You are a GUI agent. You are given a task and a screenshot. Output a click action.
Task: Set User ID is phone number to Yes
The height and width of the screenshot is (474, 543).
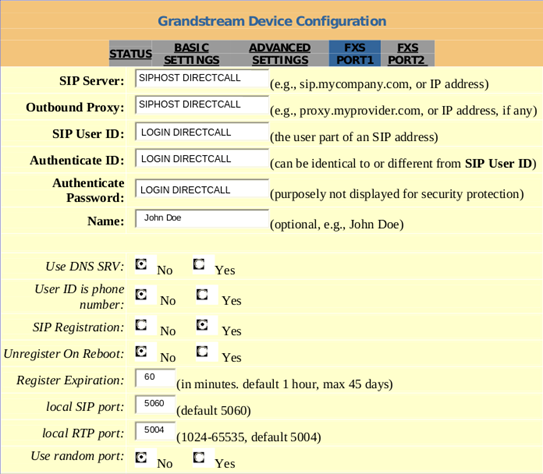(202, 295)
